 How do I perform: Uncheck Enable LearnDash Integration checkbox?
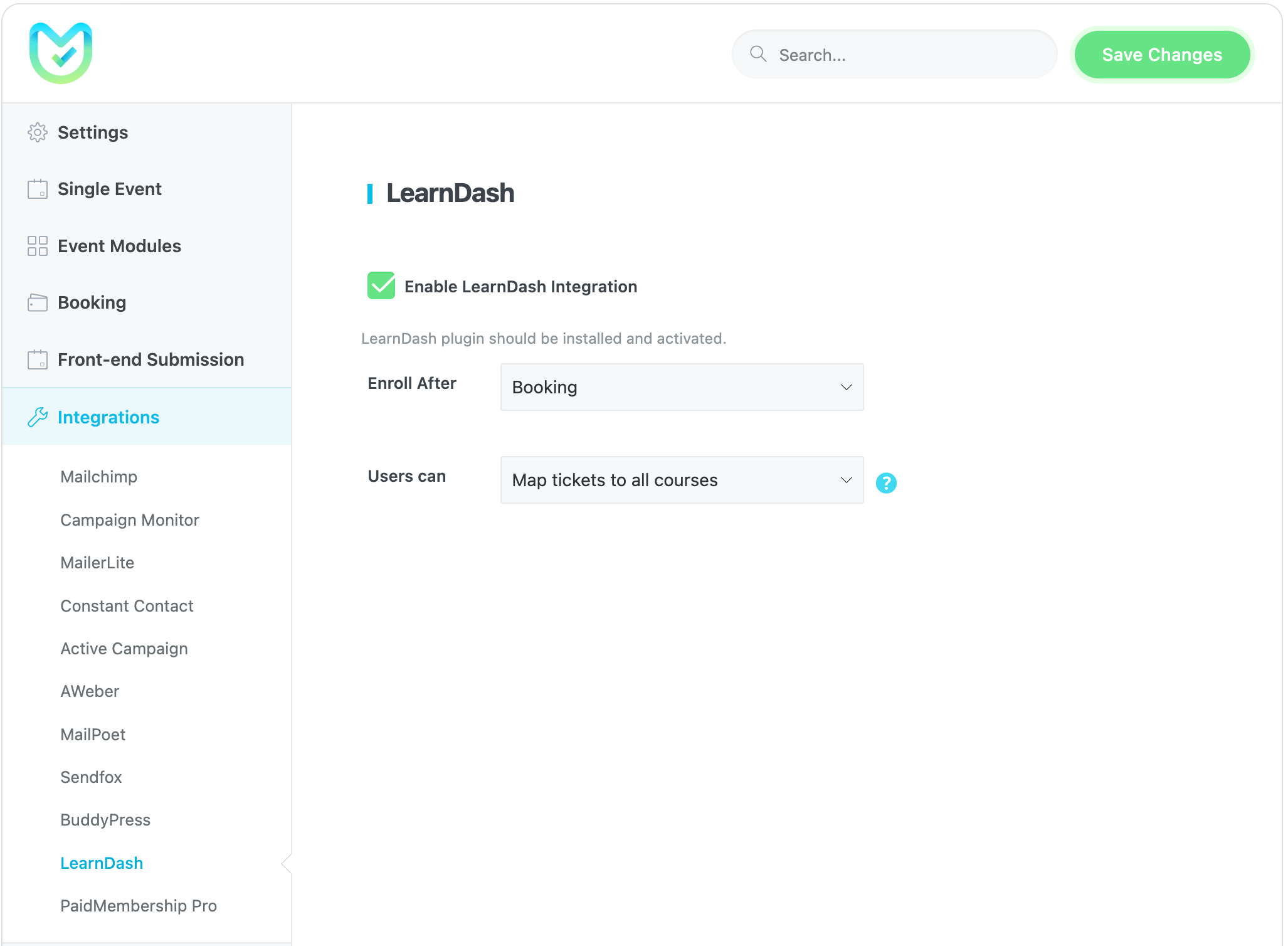pyautogui.click(x=381, y=286)
